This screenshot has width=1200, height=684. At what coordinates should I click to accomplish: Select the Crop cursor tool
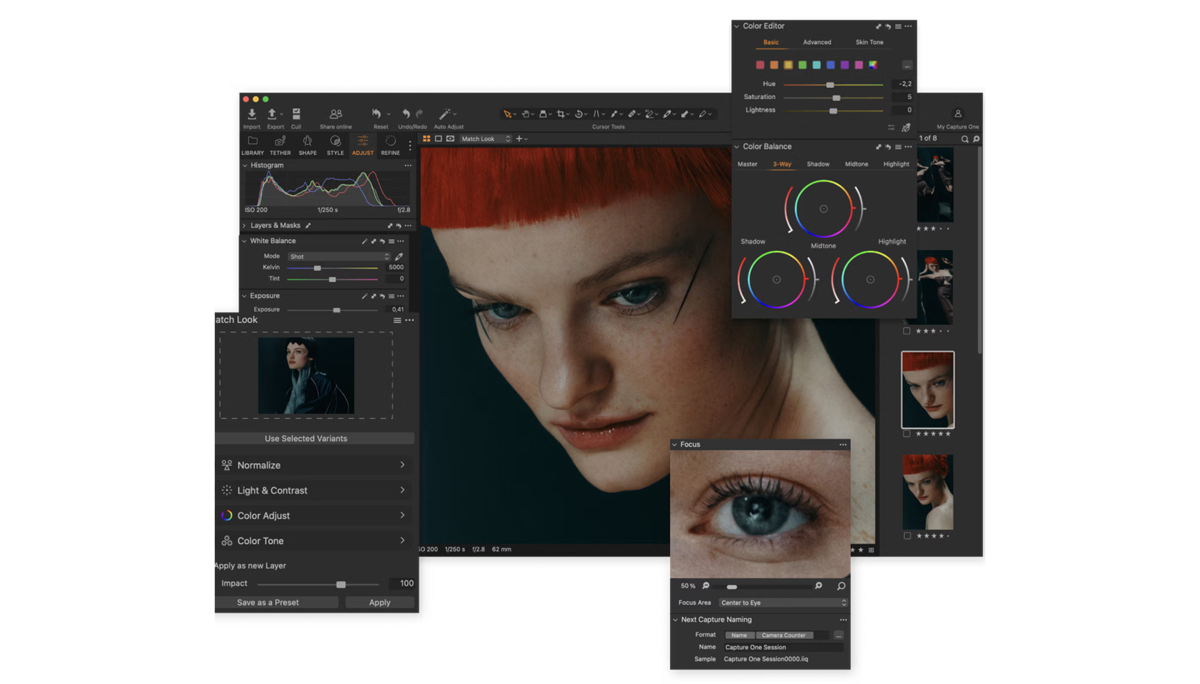tap(561, 115)
